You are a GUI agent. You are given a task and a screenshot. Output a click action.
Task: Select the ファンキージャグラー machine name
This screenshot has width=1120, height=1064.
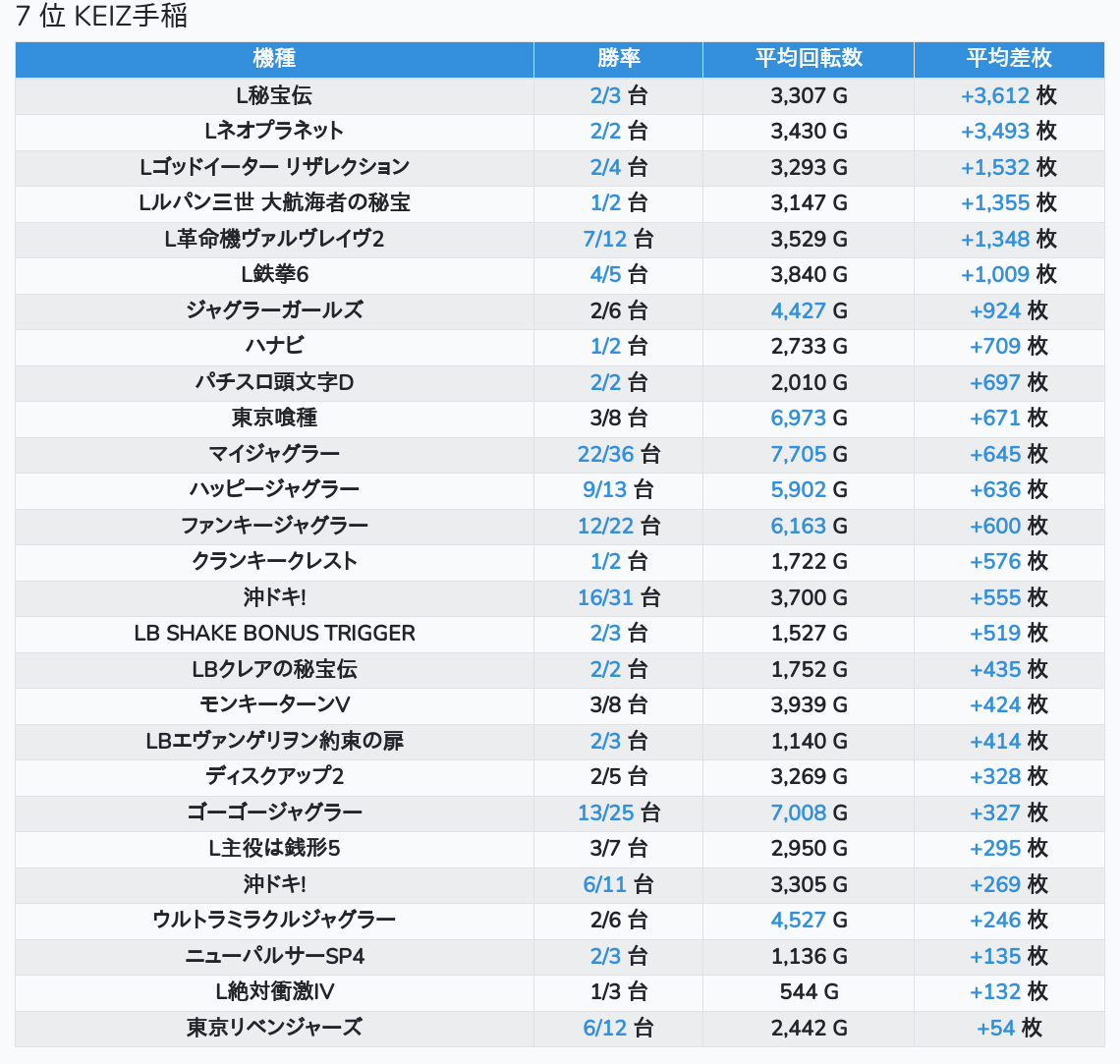tap(274, 526)
